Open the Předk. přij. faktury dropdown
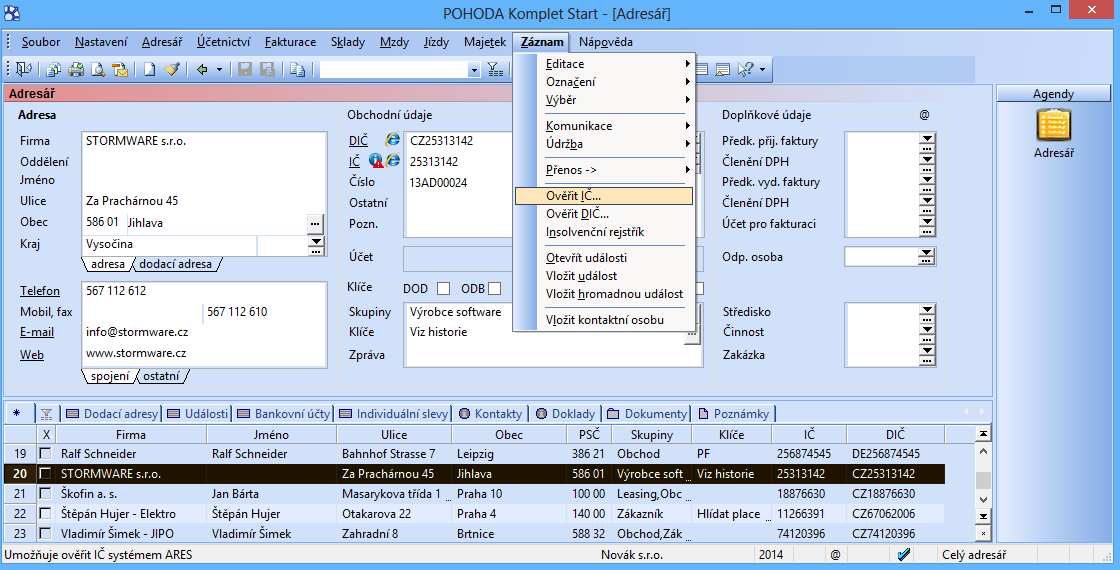The image size is (1120, 570). [x=927, y=141]
